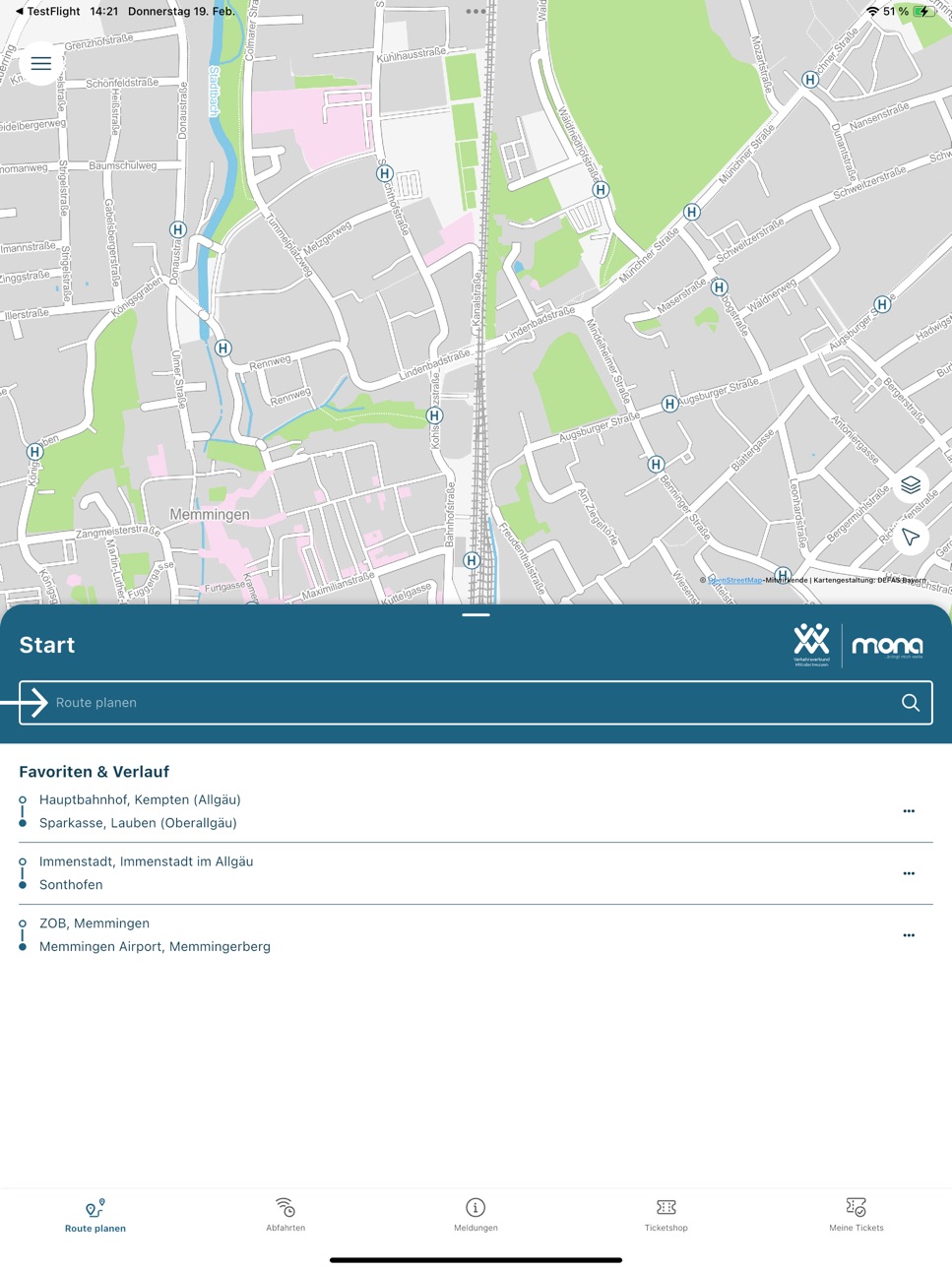Select bus stop marker on Donaustraße
This screenshot has height=1270, width=952.
pos(178,229)
